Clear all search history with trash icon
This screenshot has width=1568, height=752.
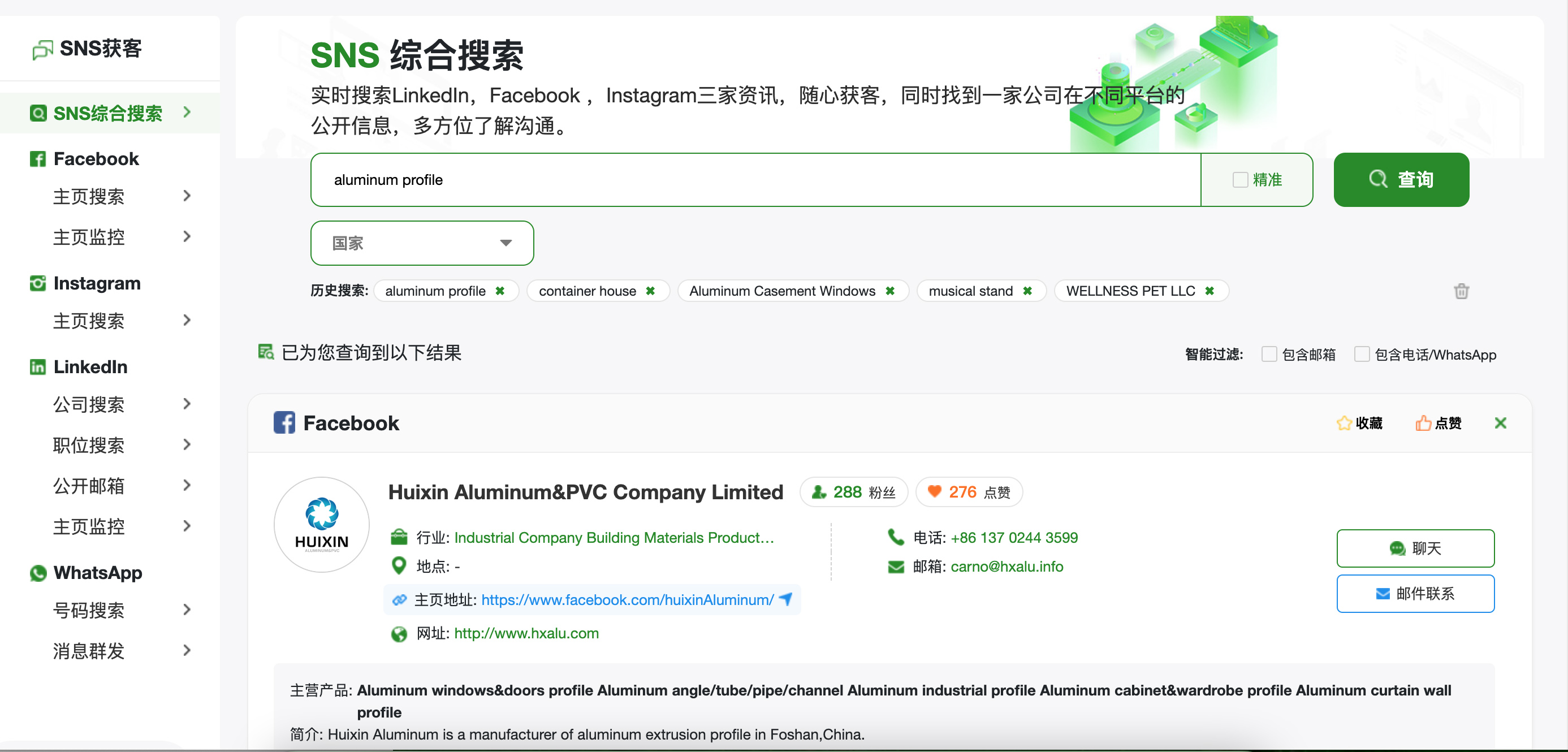tap(1461, 291)
